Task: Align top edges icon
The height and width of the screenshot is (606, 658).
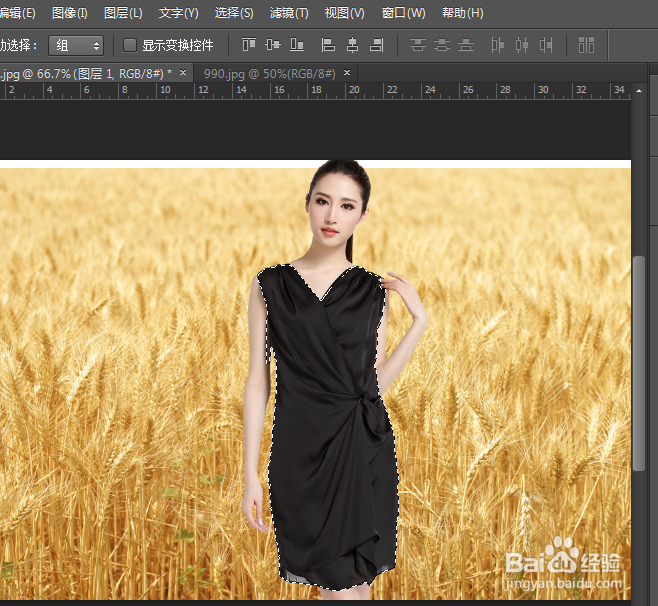Action: [x=249, y=44]
